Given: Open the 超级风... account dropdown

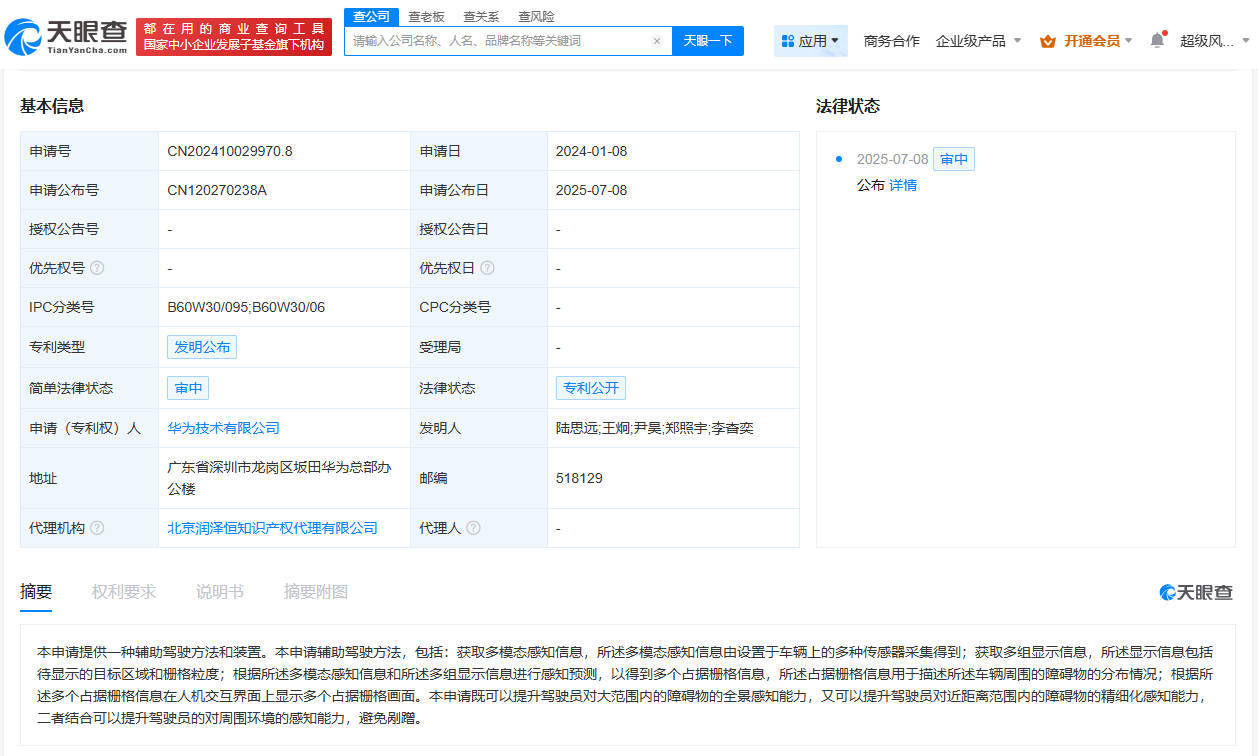Looking at the screenshot, I should point(1214,41).
